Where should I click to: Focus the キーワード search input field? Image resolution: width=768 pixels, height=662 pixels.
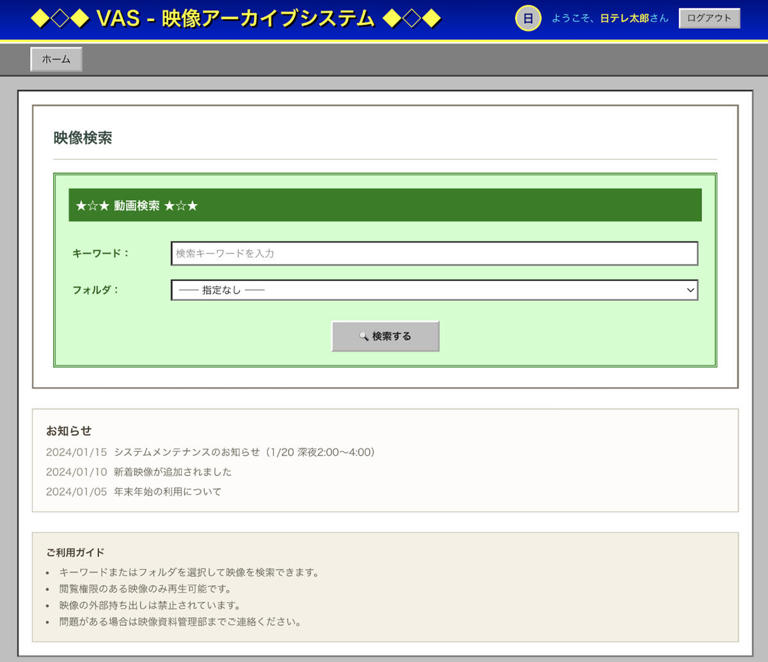pos(434,254)
